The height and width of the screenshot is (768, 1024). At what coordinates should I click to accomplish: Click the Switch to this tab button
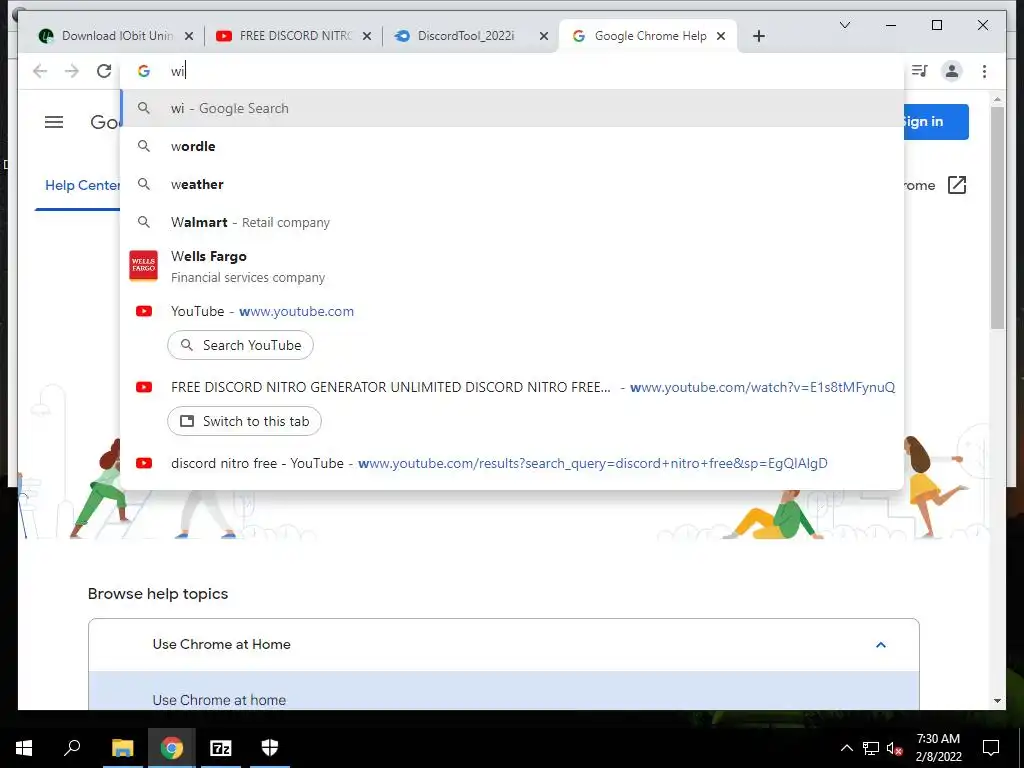click(244, 421)
